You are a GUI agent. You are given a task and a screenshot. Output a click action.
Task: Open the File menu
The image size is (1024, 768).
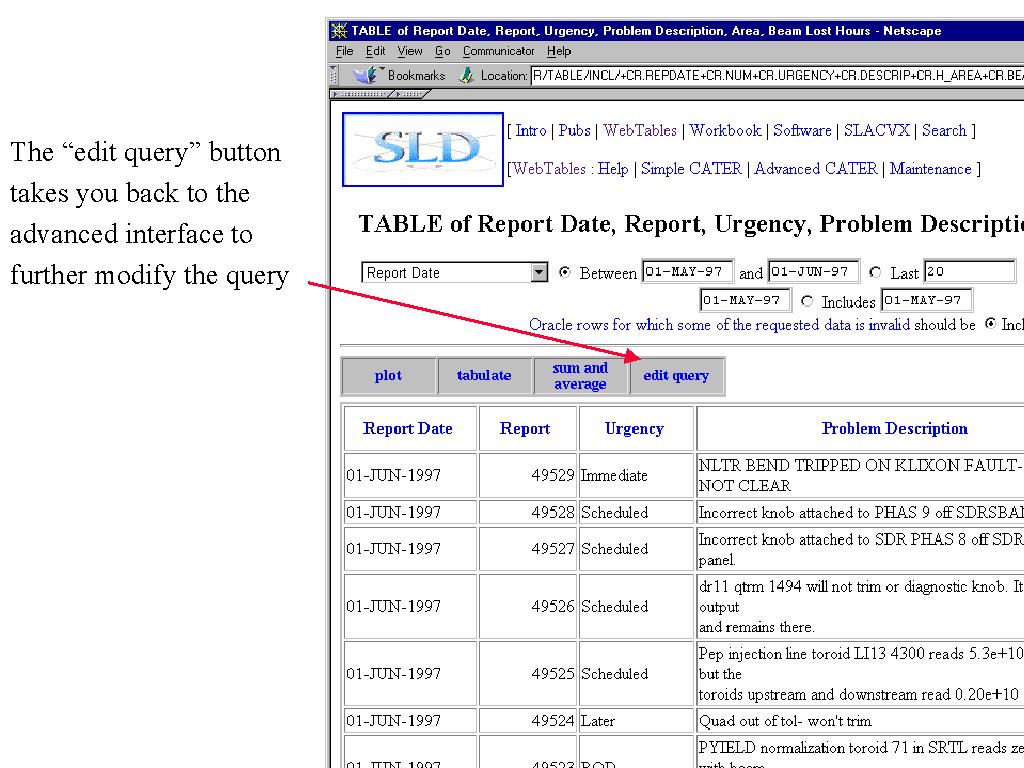tap(344, 51)
